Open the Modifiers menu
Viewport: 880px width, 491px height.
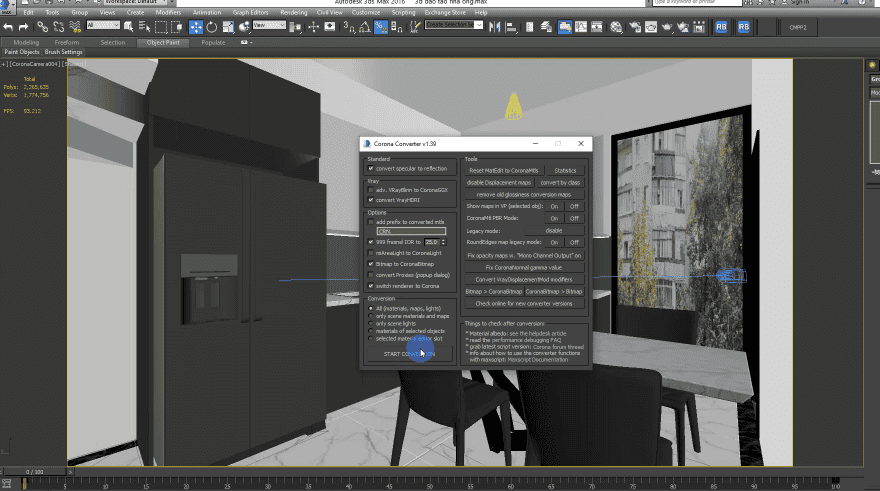[168, 12]
